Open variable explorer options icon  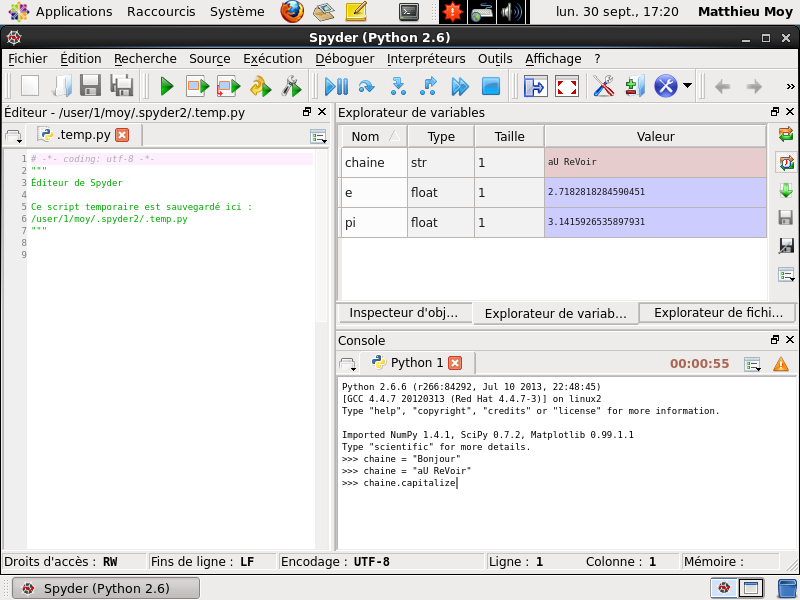[786, 274]
